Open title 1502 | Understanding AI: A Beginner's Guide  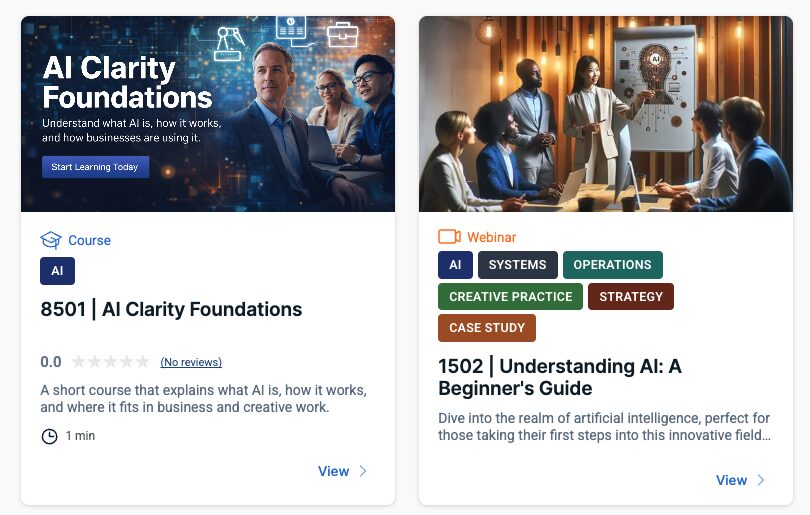click(x=560, y=377)
